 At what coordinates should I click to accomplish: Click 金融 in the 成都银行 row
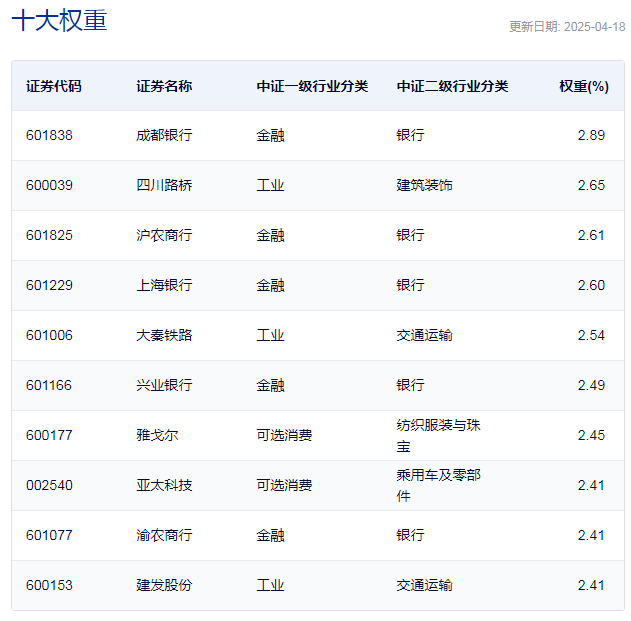270,135
